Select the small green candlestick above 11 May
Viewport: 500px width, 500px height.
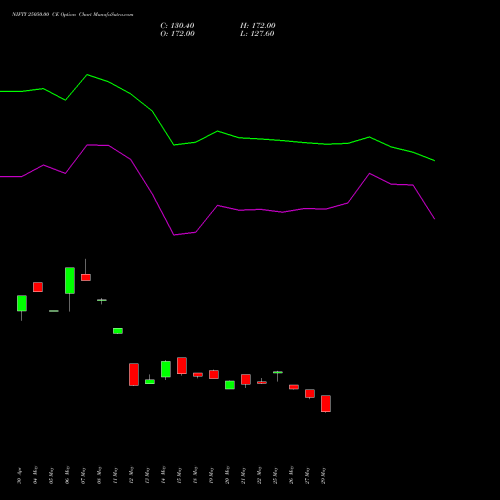point(118,331)
